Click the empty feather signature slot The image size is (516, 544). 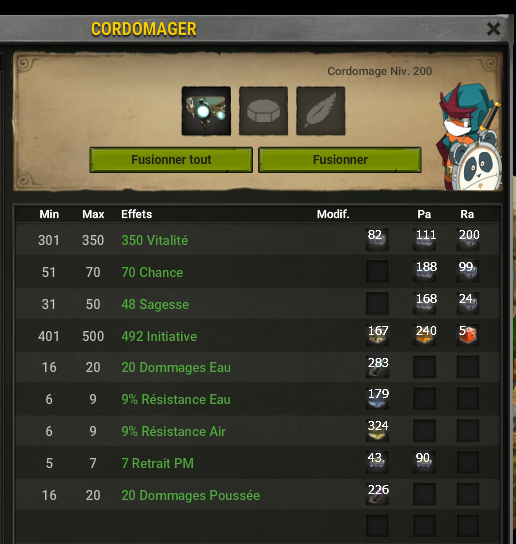click(x=321, y=111)
